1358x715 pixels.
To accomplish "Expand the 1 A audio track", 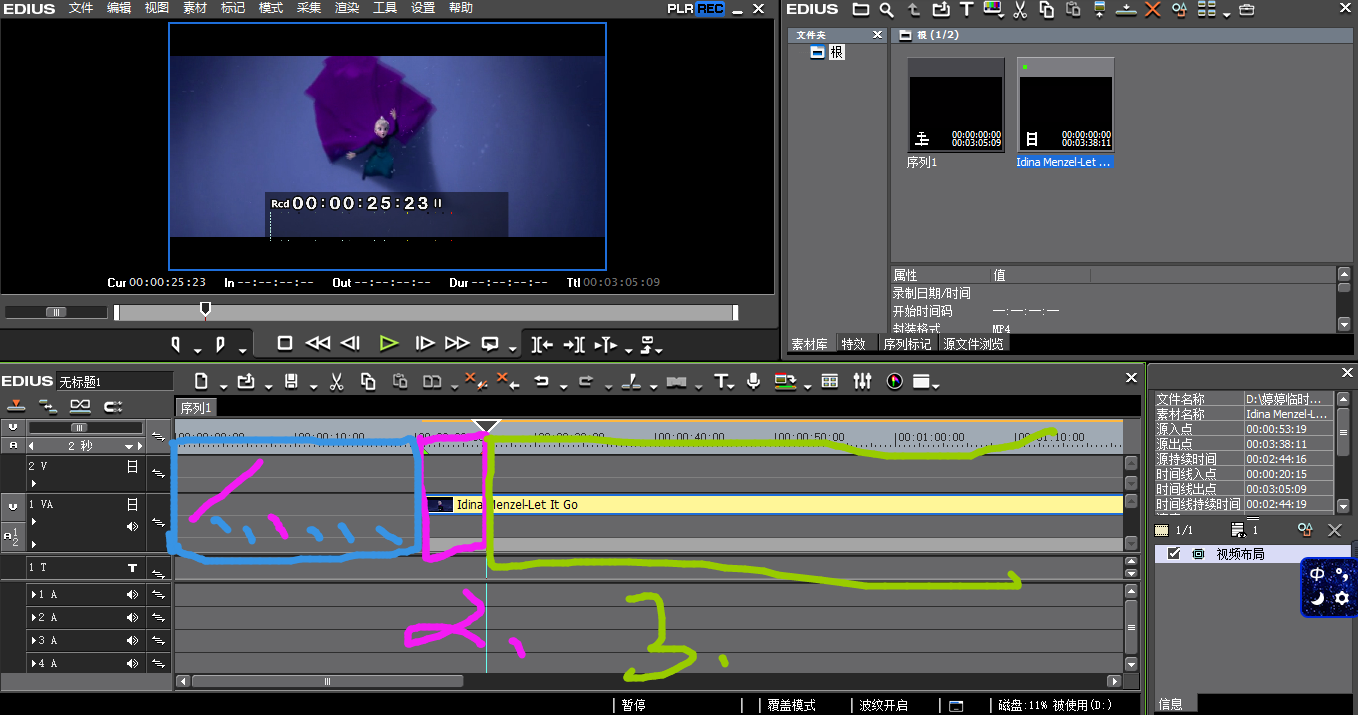I will [x=32, y=594].
